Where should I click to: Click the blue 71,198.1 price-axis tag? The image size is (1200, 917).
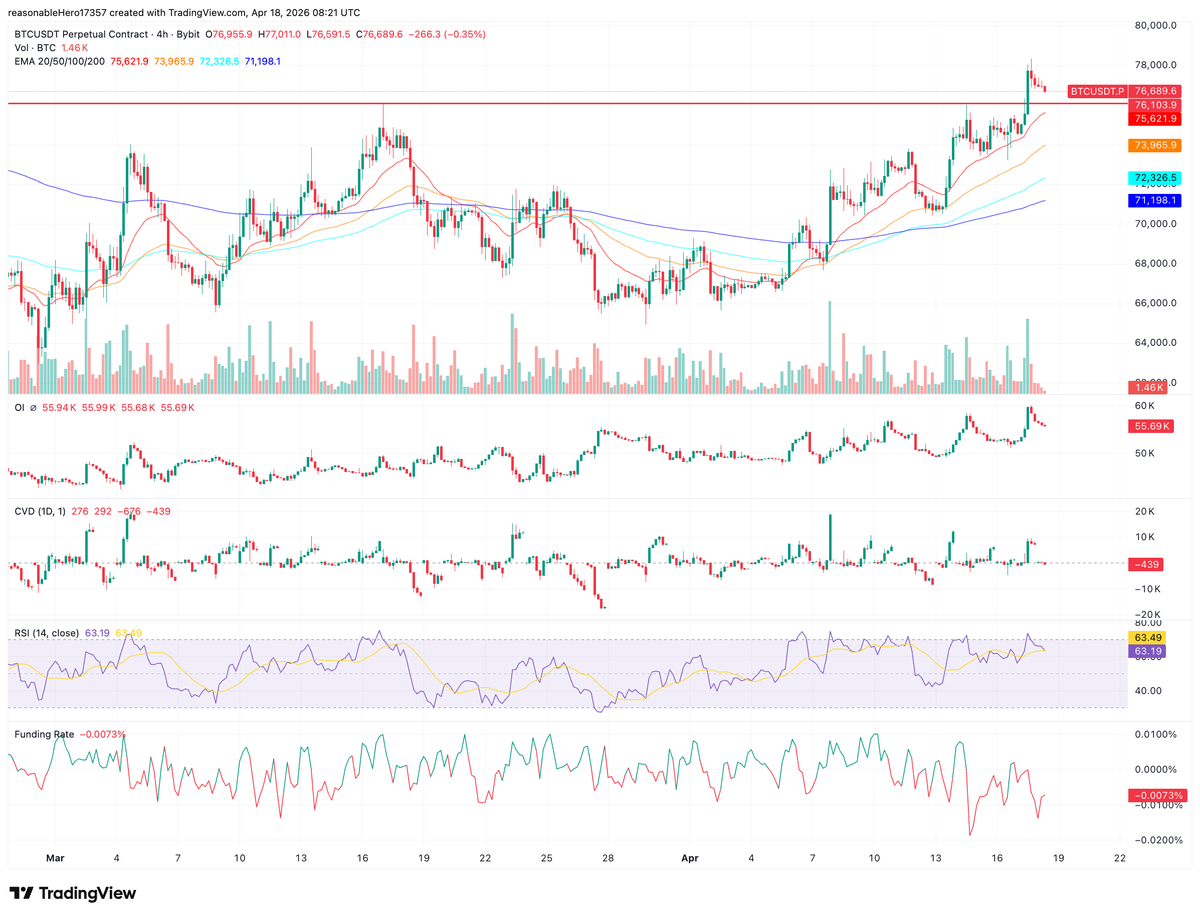point(1154,201)
